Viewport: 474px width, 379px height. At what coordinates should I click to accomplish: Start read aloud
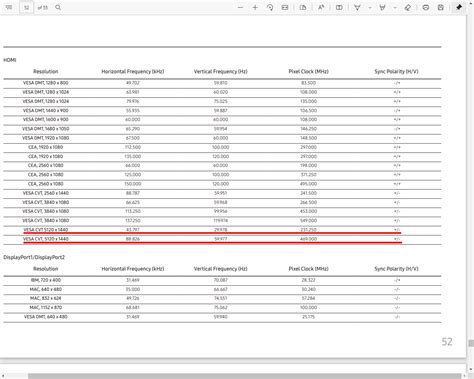pos(321,7)
